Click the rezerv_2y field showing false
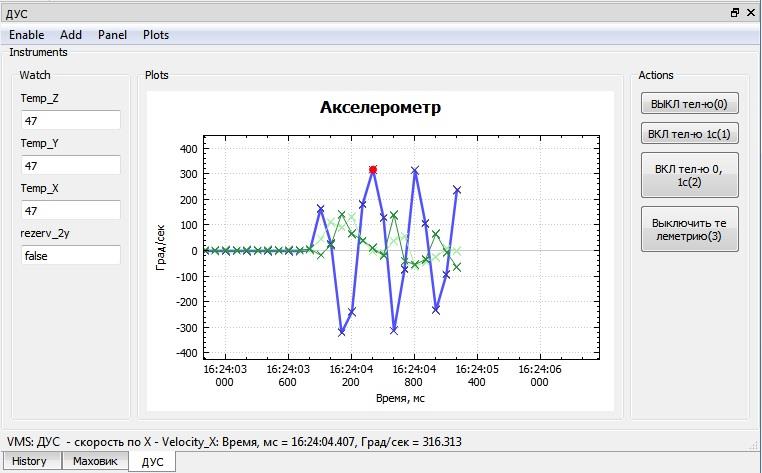The image size is (762, 473). pos(71,256)
